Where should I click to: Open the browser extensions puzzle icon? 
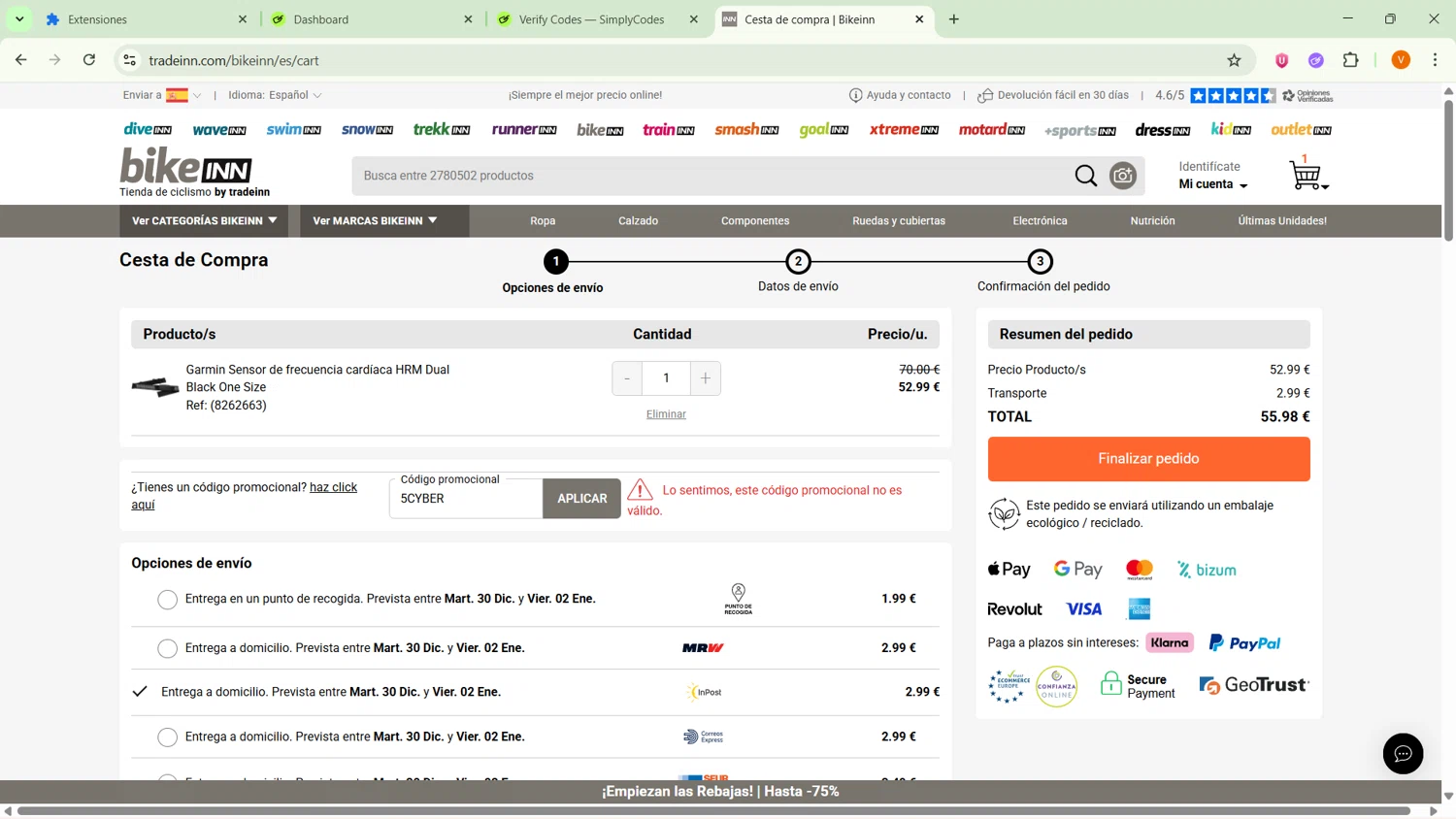click(x=1350, y=60)
